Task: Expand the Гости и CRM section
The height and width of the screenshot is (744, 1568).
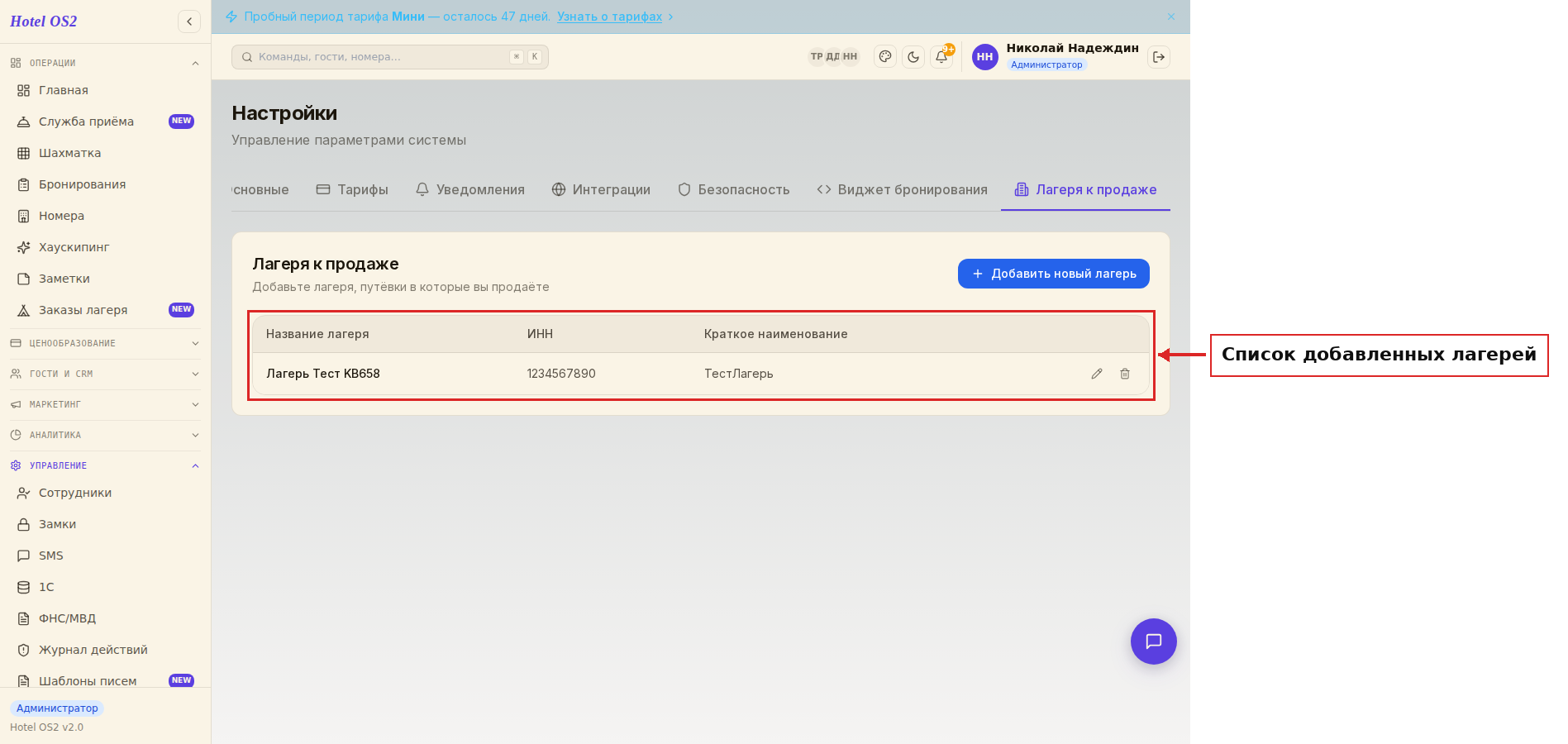Action: (105, 374)
